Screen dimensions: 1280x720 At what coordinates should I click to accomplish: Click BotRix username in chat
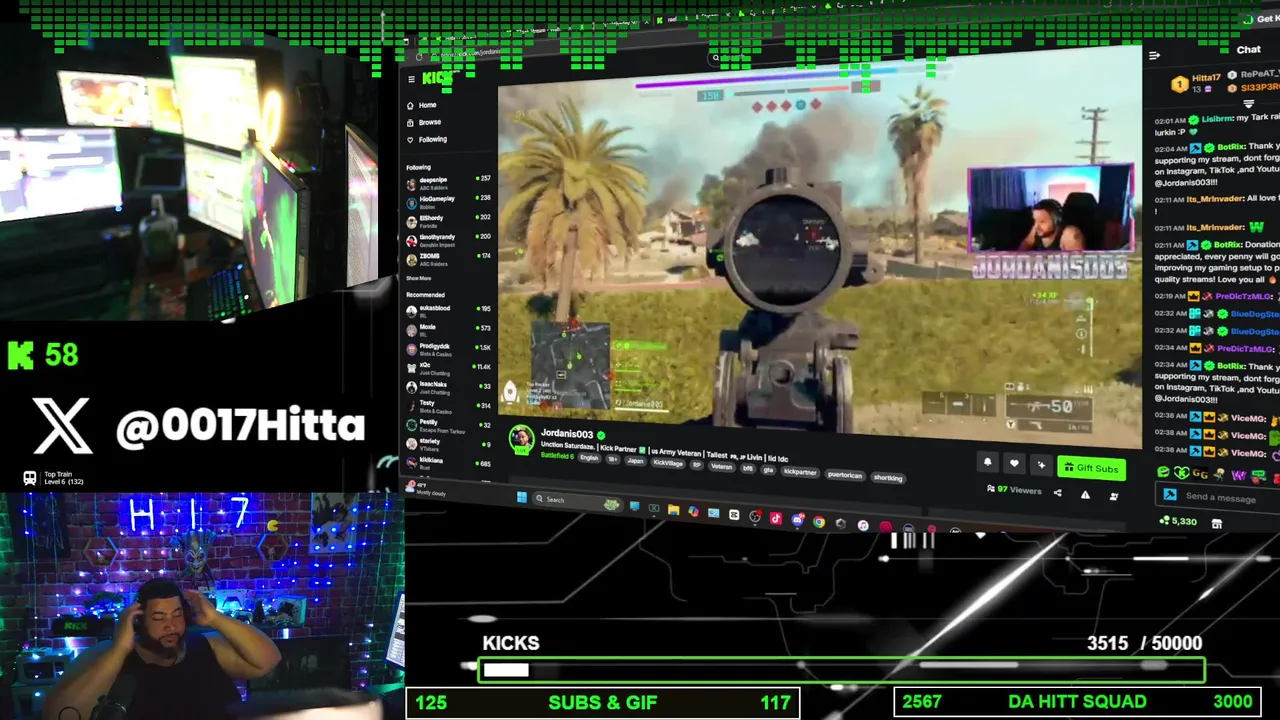coord(1230,148)
